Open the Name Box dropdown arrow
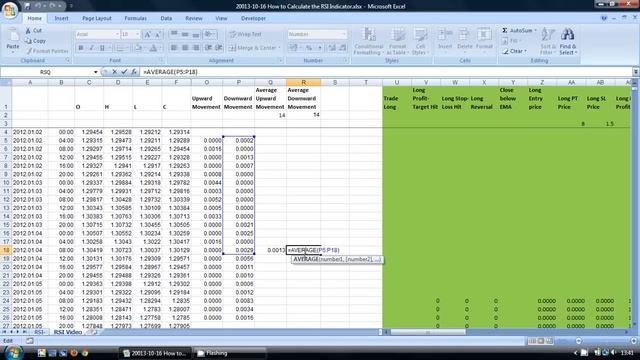The image size is (640, 360). click(96, 72)
